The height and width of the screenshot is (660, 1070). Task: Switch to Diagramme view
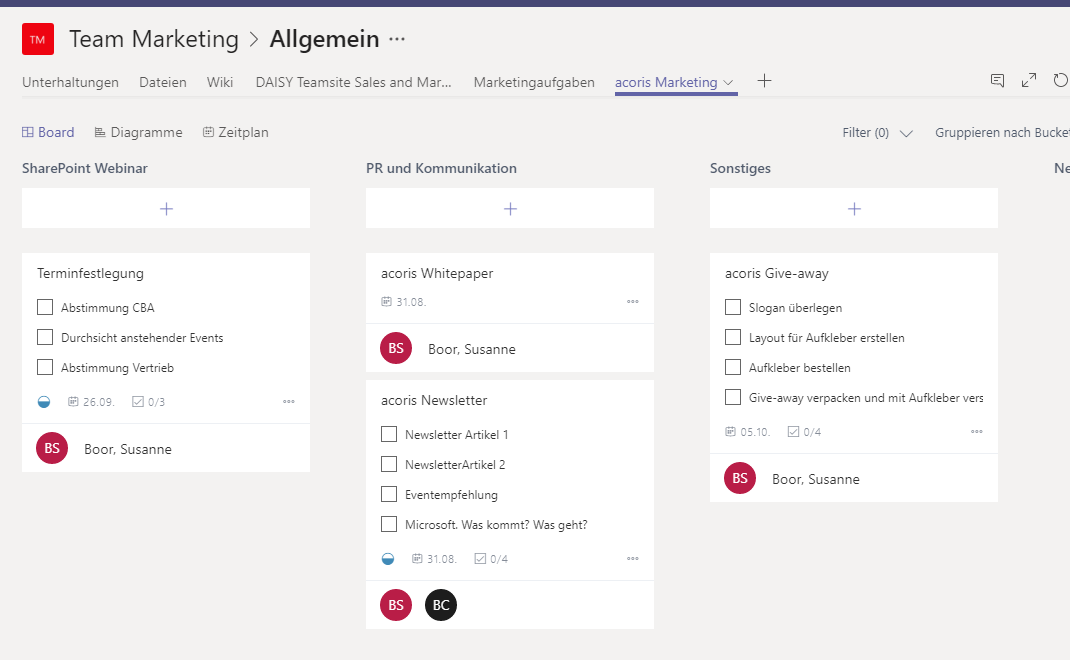click(139, 132)
